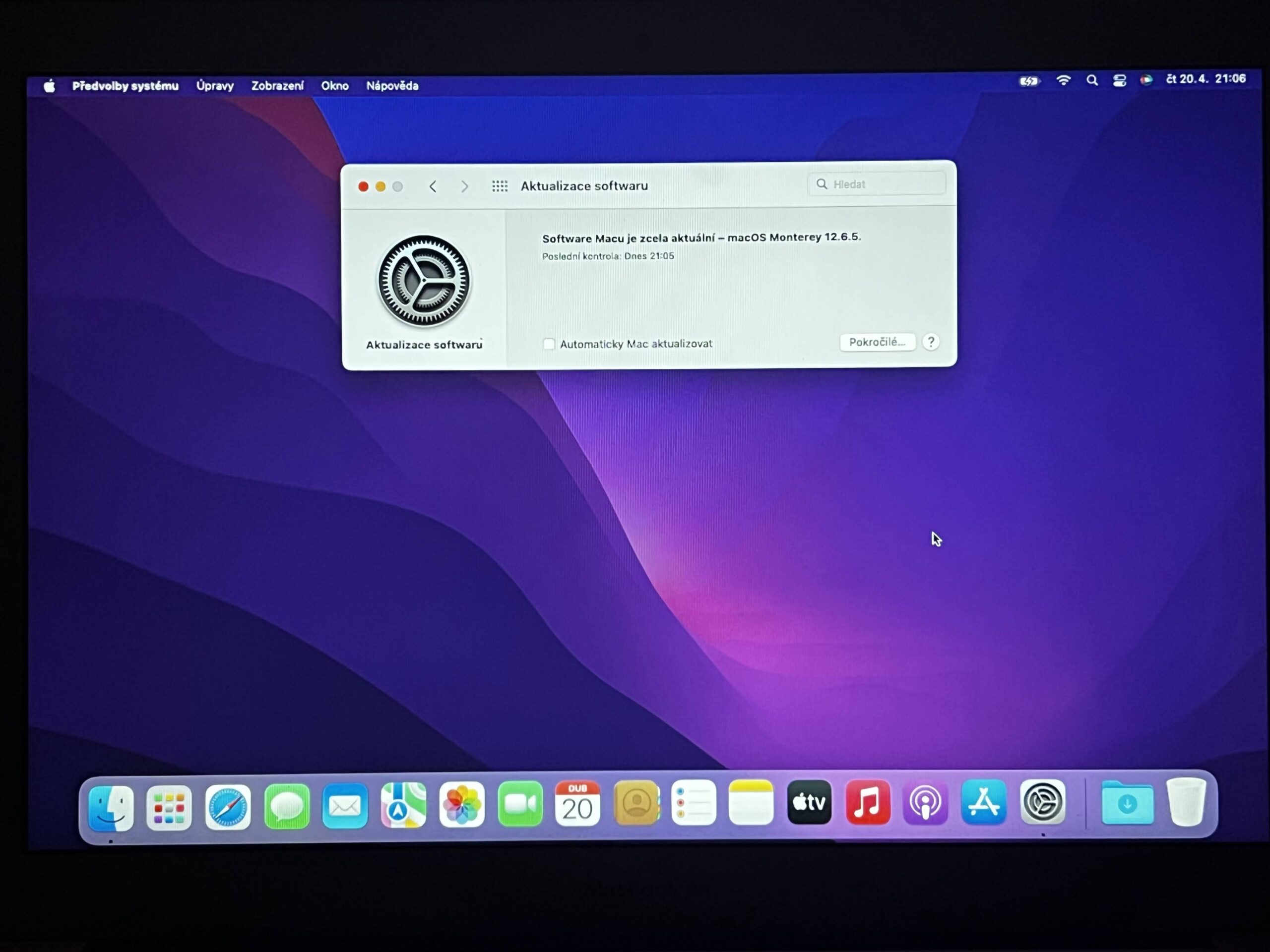The height and width of the screenshot is (952, 1270).
Task: Open the Zobrazení menu
Action: [277, 86]
